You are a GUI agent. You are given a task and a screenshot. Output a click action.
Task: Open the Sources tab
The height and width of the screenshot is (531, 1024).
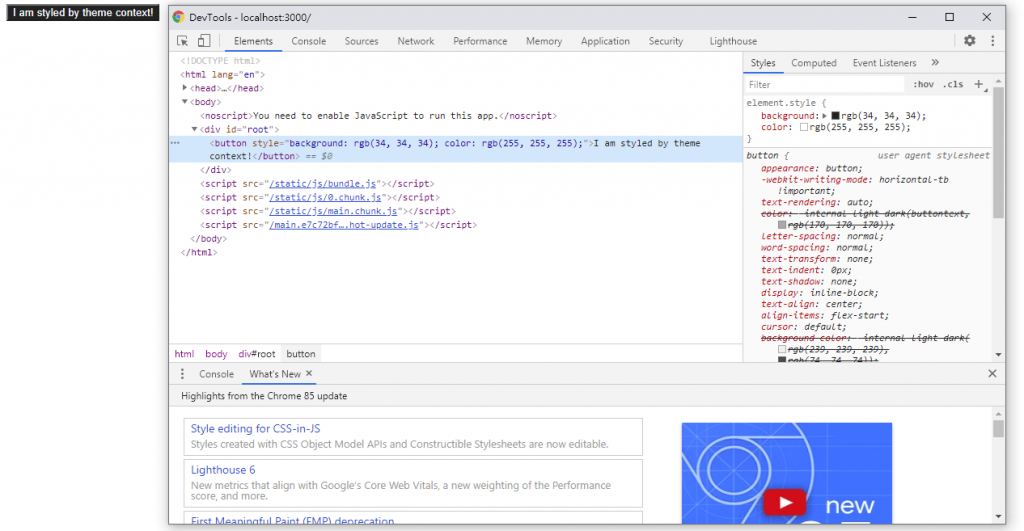coord(361,40)
